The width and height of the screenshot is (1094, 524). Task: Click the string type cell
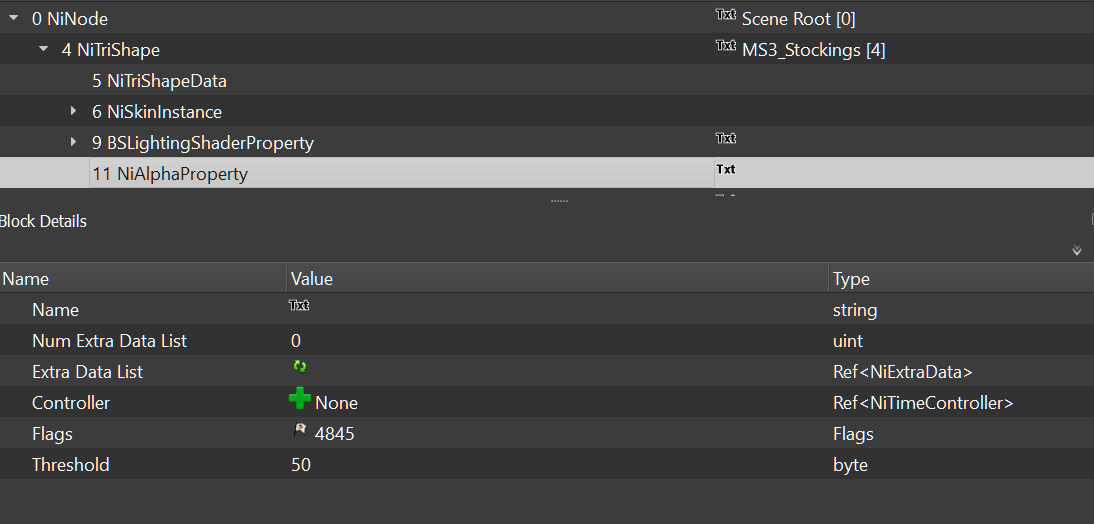pos(855,310)
